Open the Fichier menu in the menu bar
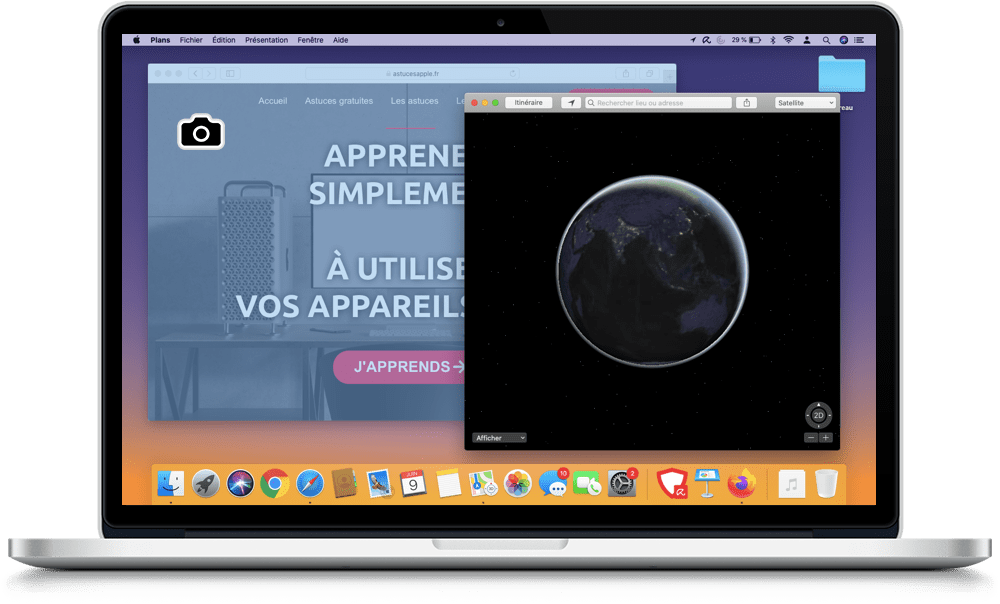This screenshot has width=1000, height=604. pos(191,40)
